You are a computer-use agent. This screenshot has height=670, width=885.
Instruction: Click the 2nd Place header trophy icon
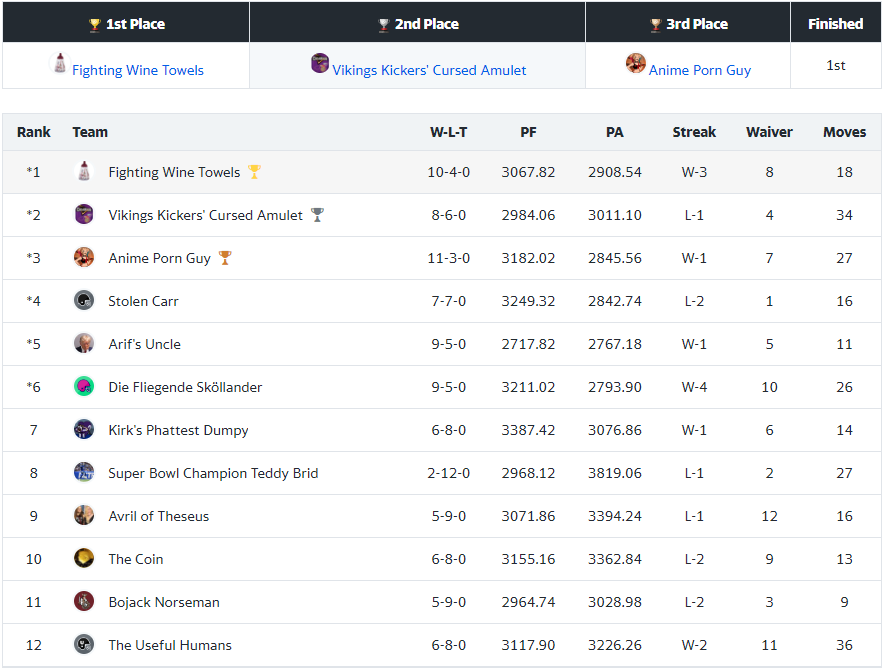coord(384,25)
